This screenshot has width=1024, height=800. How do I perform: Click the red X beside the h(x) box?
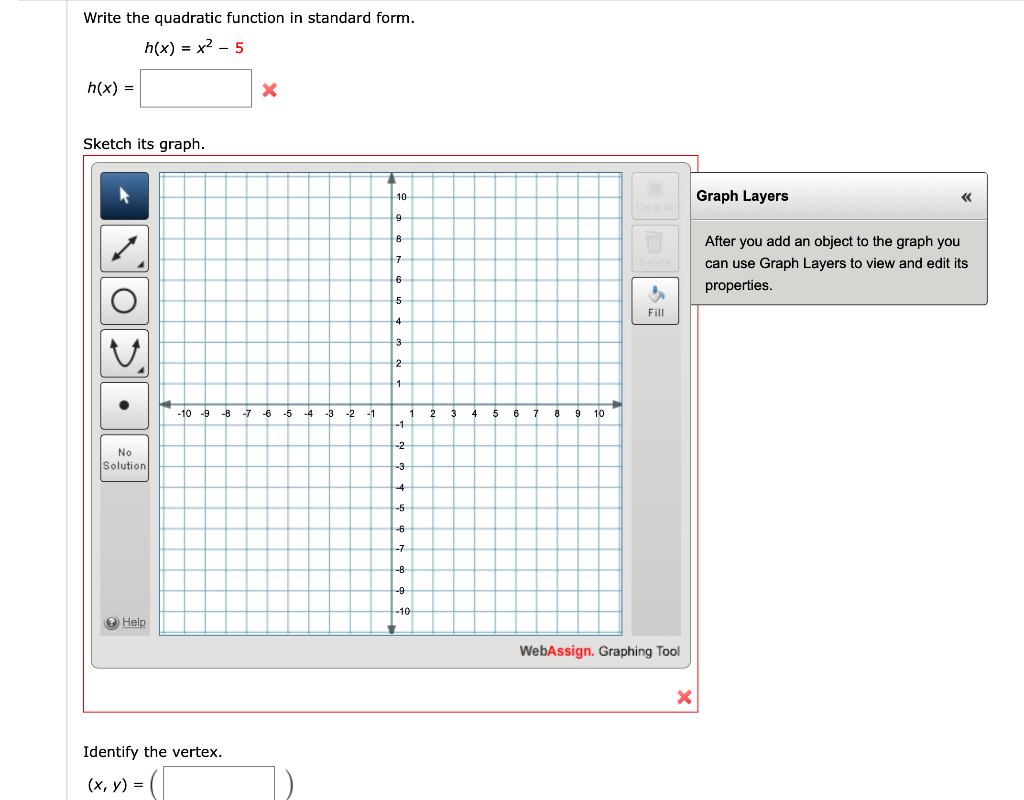pos(267,88)
